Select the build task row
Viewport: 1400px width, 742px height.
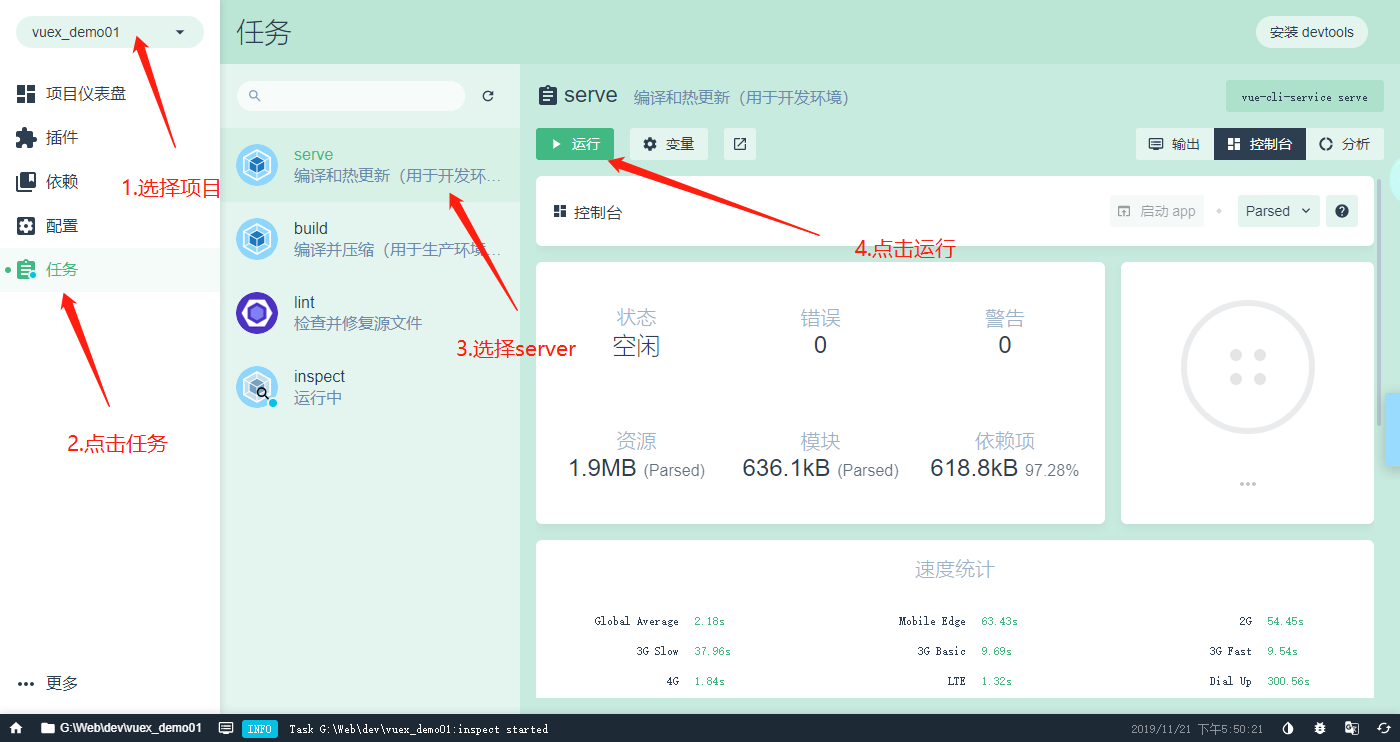[x=370, y=239]
